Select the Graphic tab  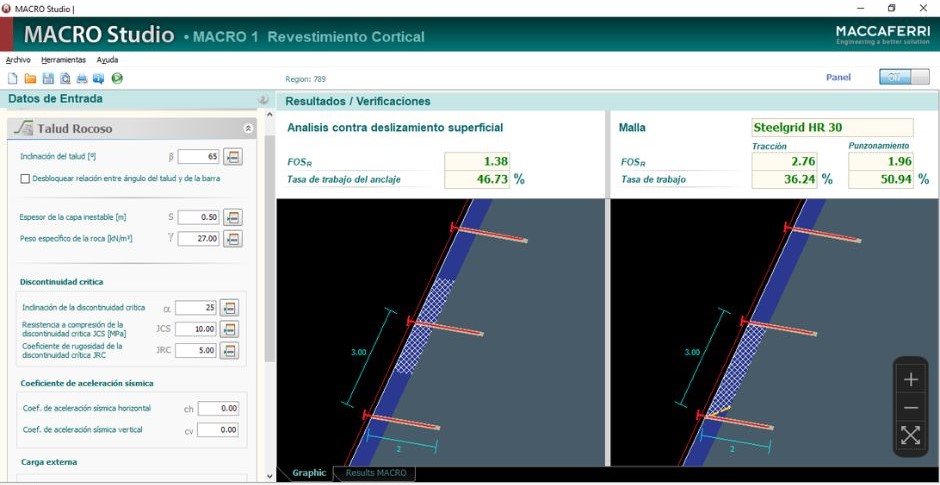pos(309,473)
